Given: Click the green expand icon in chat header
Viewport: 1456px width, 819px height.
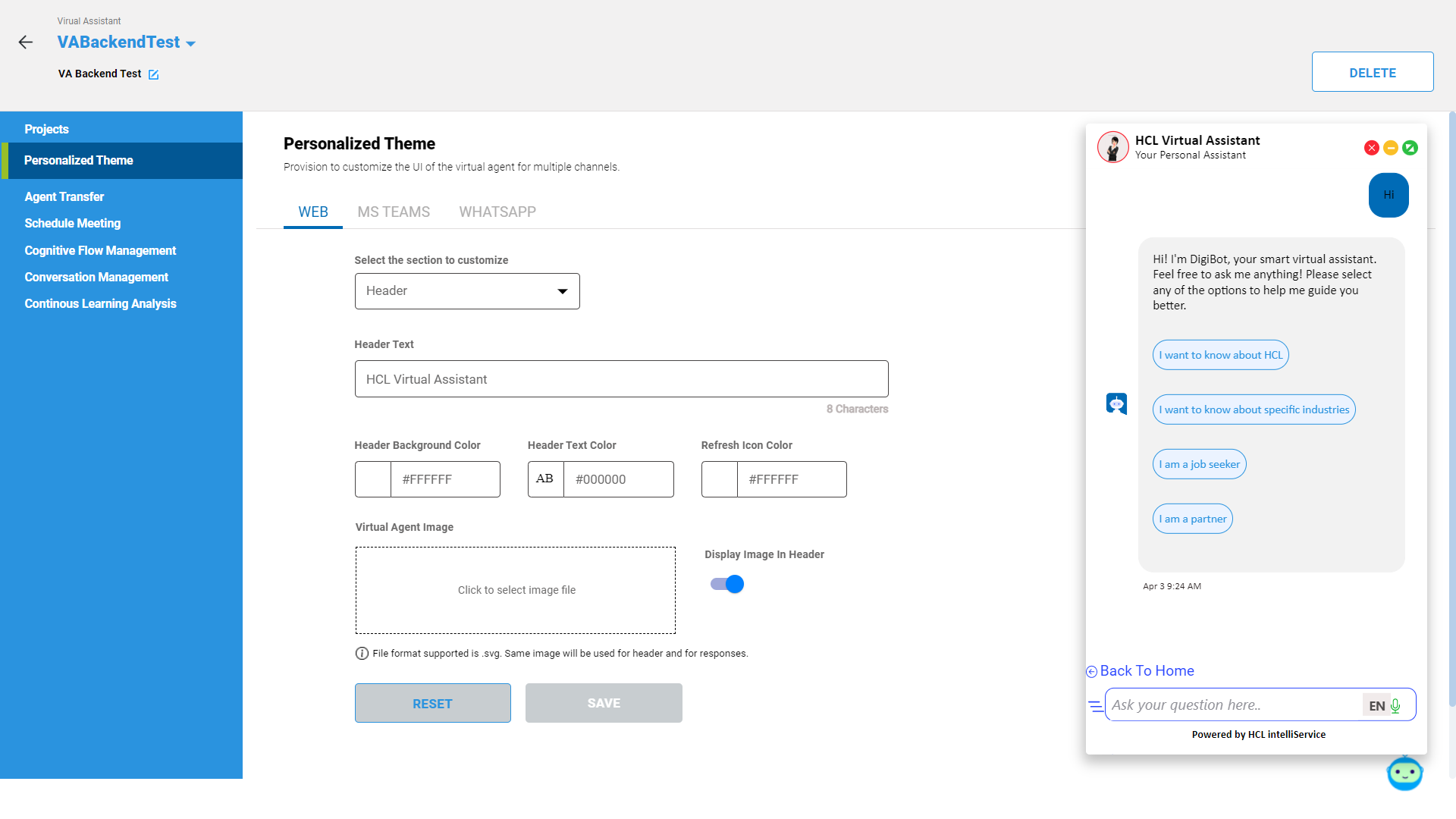Looking at the screenshot, I should tap(1410, 148).
